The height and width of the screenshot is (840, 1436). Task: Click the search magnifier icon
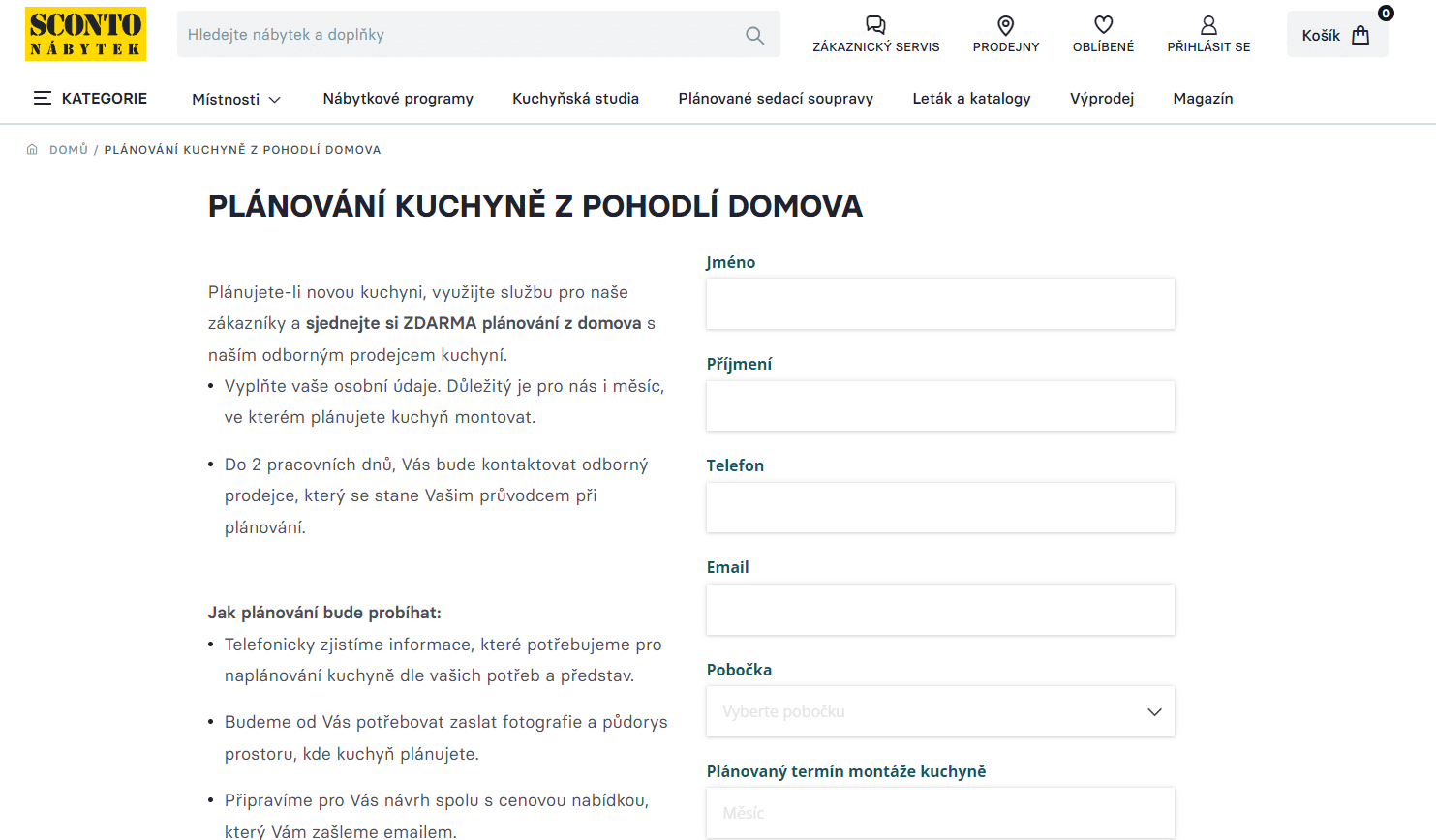click(755, 35)
